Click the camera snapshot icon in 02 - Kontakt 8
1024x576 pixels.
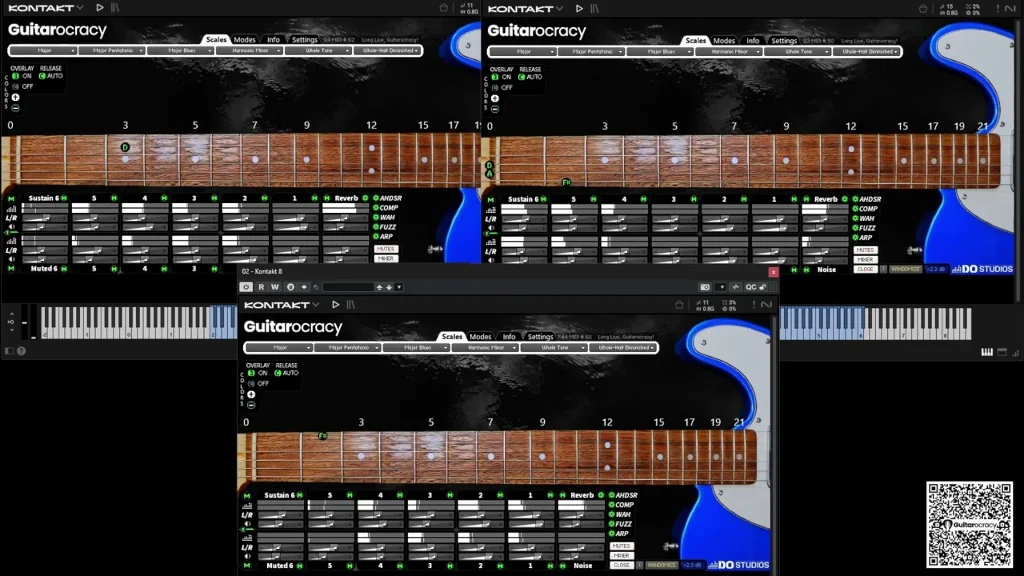pos(705,287)
